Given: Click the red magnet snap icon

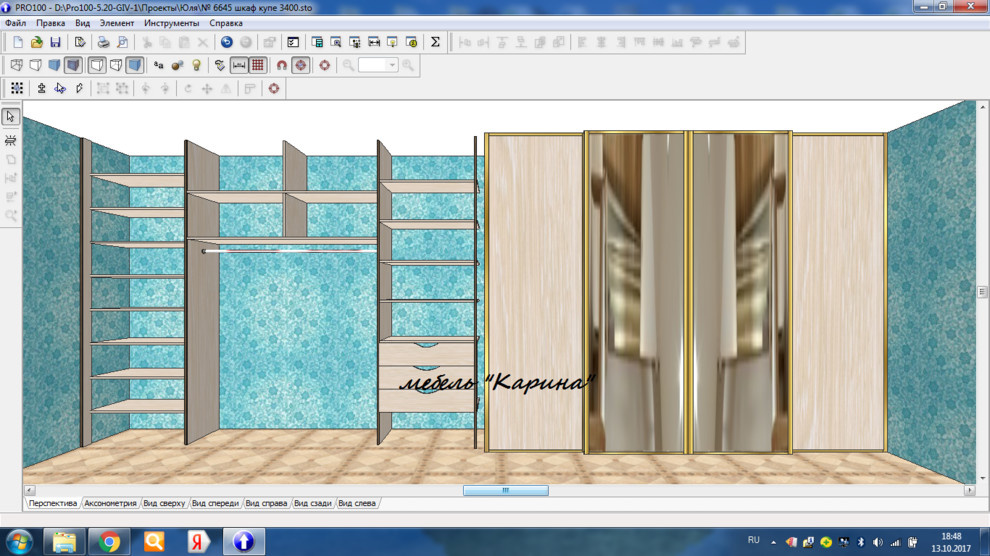Looking at the screenshot, I should (282, 65).
